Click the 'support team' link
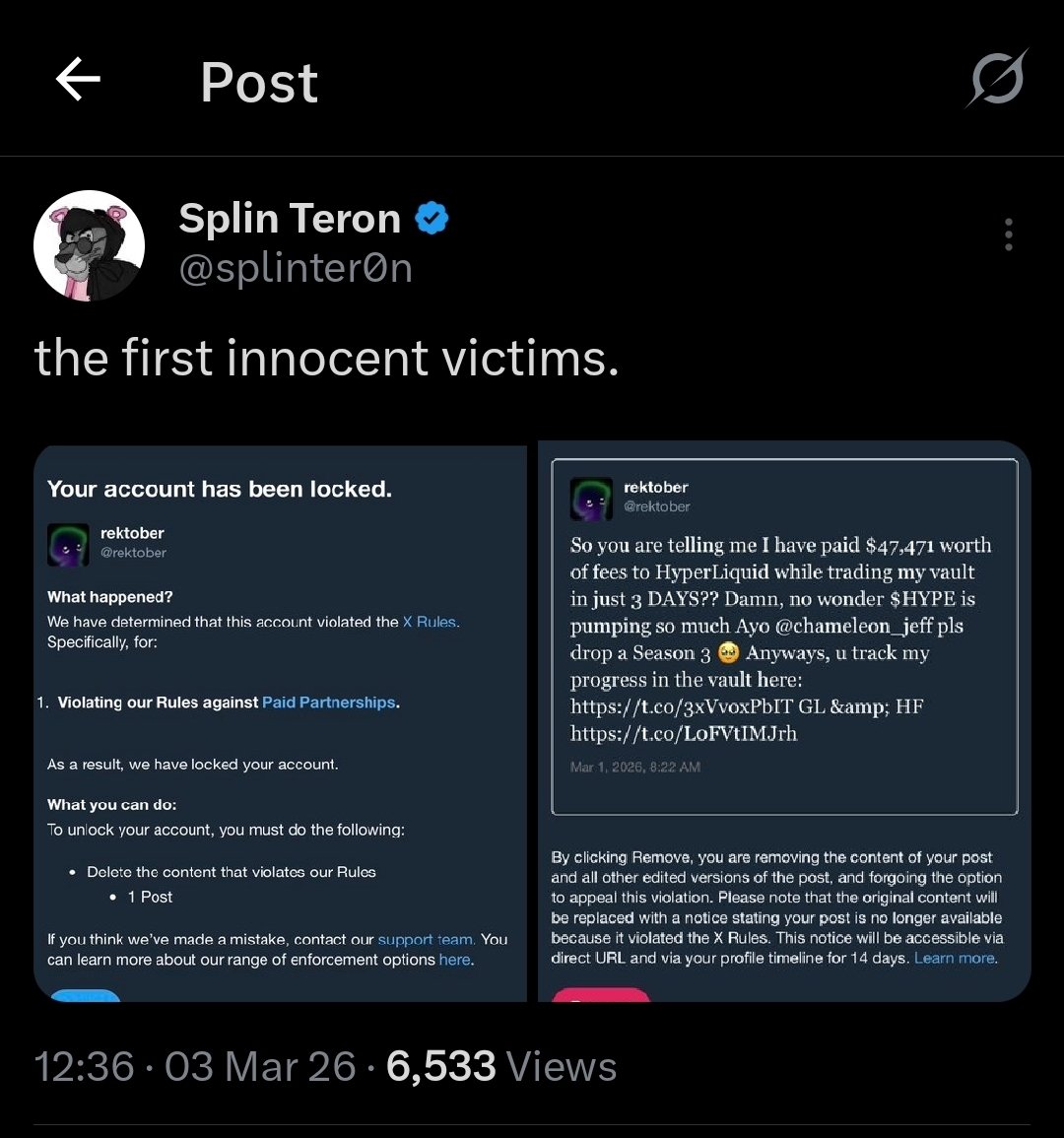Screen dimensions: 1064x1138 pos(426,939)
